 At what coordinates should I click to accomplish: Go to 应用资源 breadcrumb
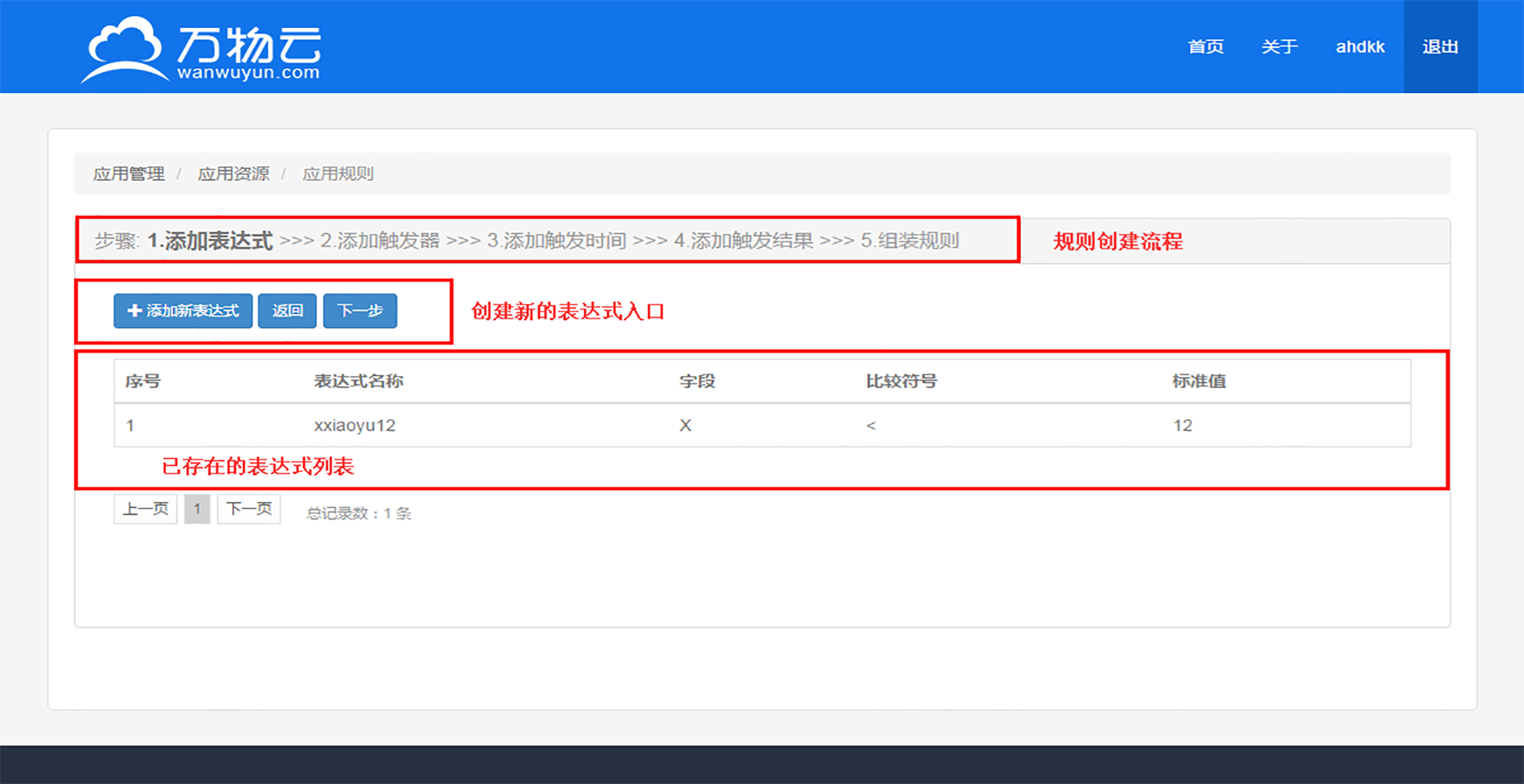pyautogui.click(x=233, y=174)
